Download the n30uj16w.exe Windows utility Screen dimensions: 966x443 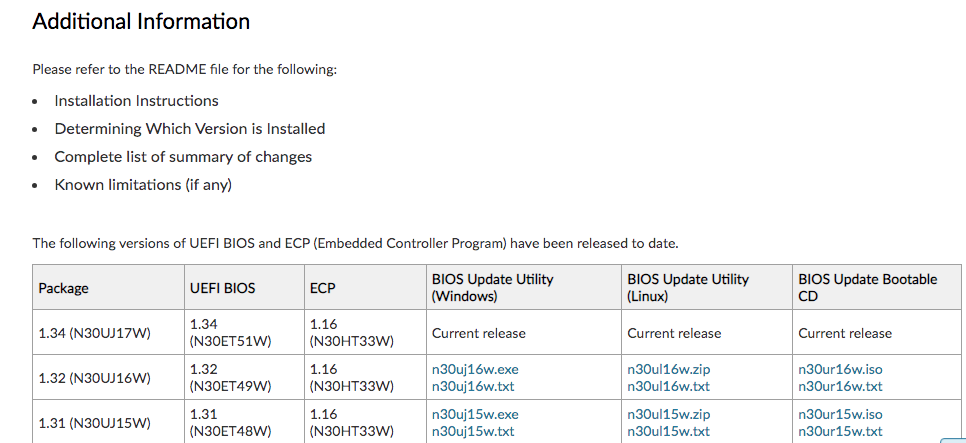coord(475,369)
